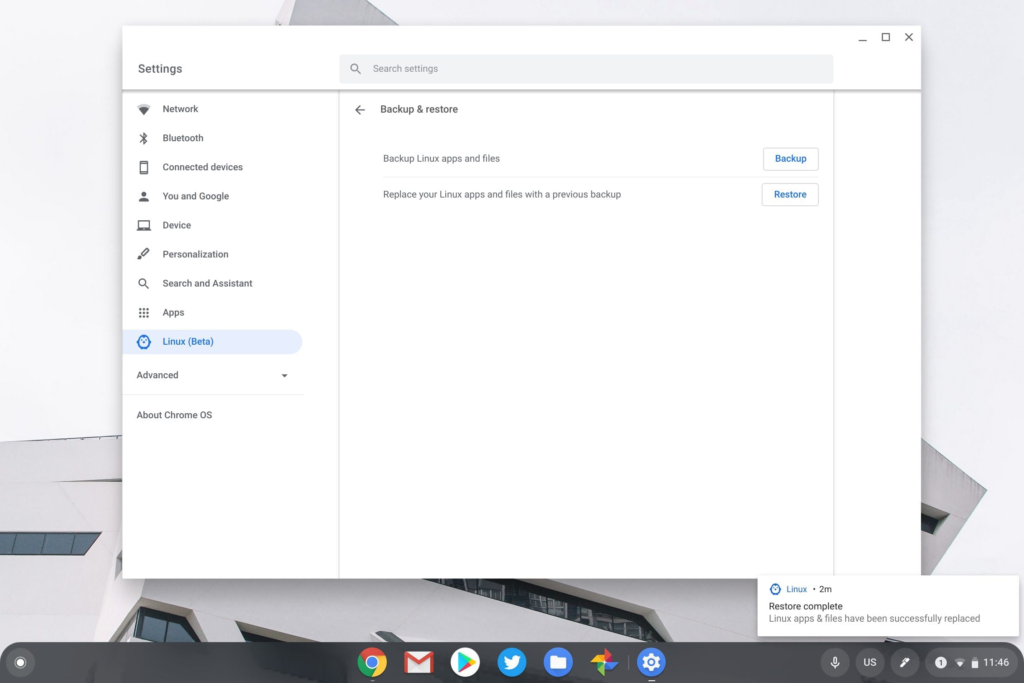Click the back arrow beside Backup & restore
The width and height of the screenshot is (1024, 683).
(360, 110)
